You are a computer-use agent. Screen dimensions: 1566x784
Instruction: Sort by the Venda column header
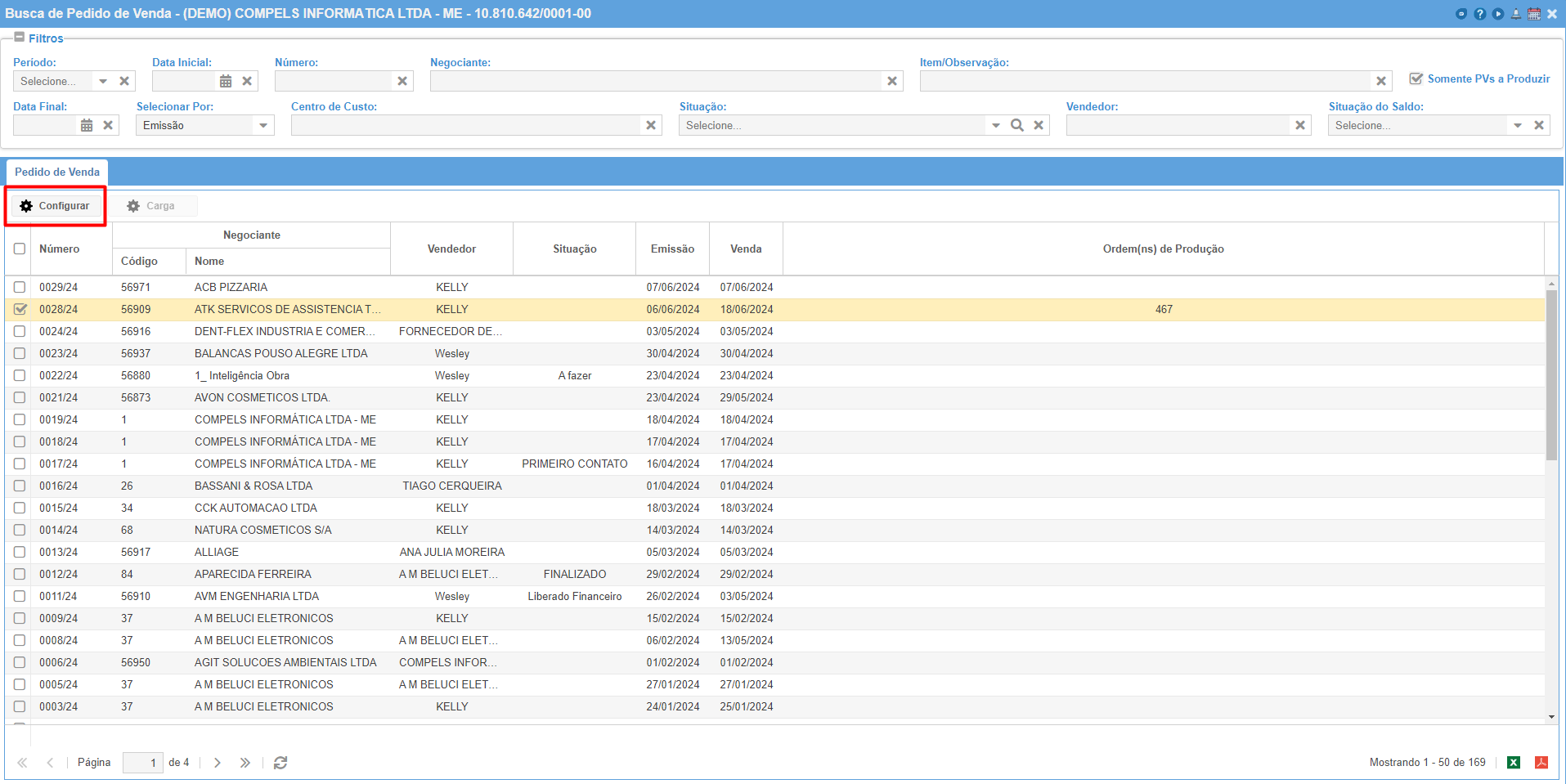(x=746, y=249)
